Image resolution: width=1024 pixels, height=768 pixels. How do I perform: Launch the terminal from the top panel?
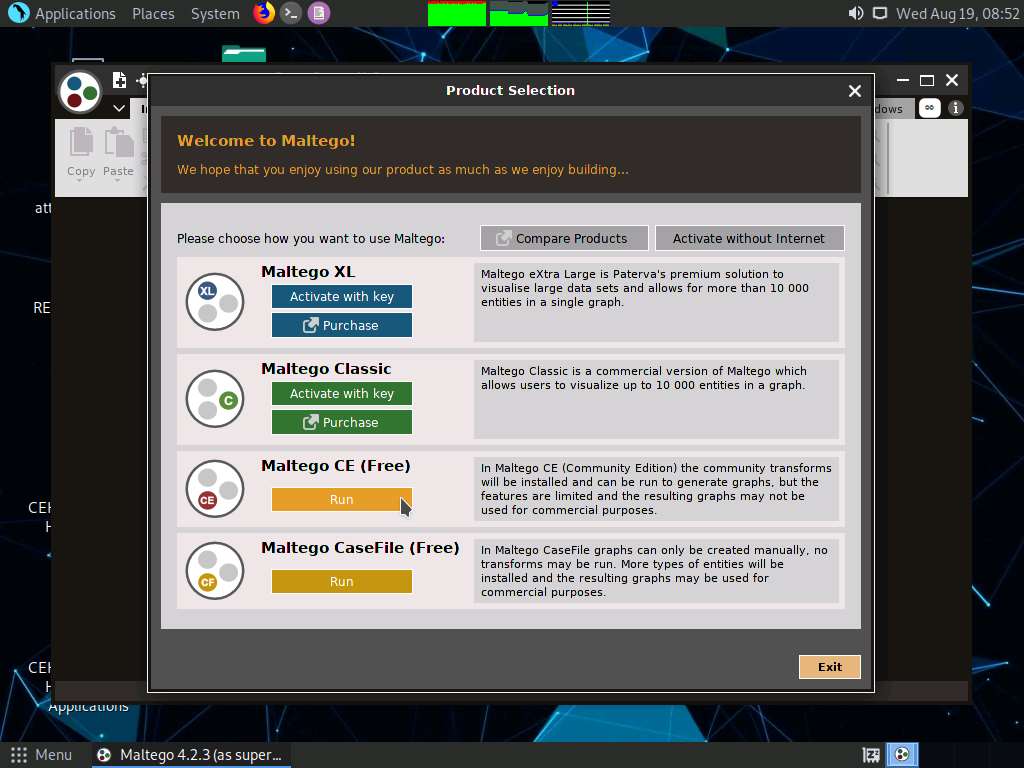click(x=291, y=13)
